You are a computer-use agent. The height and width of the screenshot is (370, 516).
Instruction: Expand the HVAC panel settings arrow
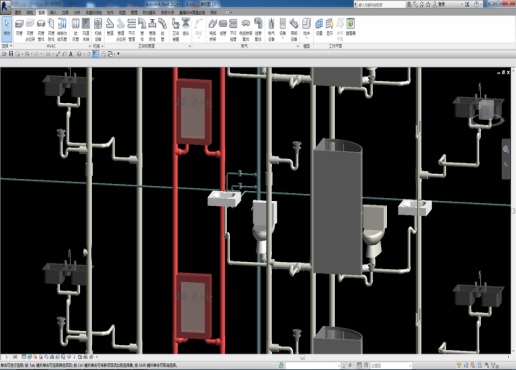(89, 46)
